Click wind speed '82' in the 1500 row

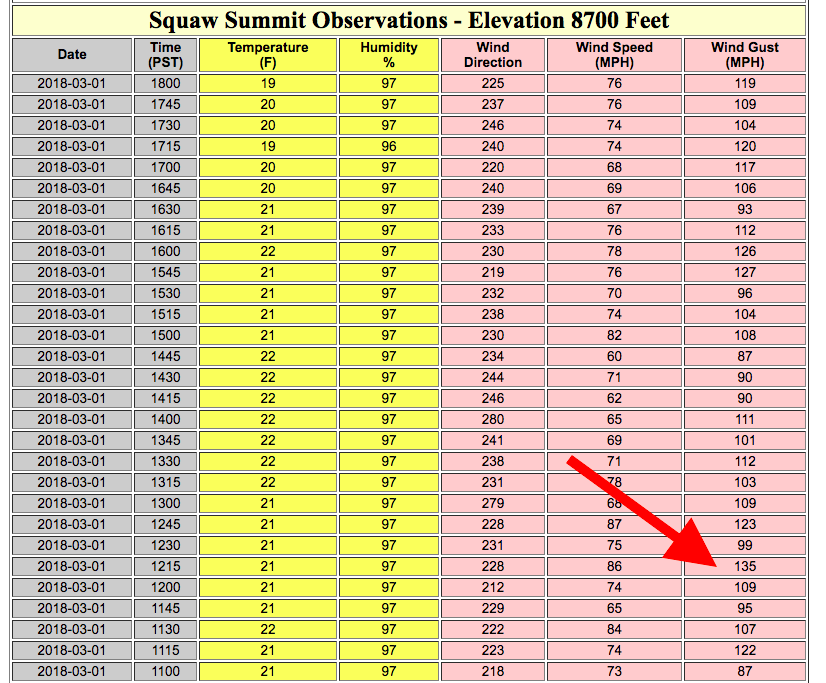[x=614, y=336]
